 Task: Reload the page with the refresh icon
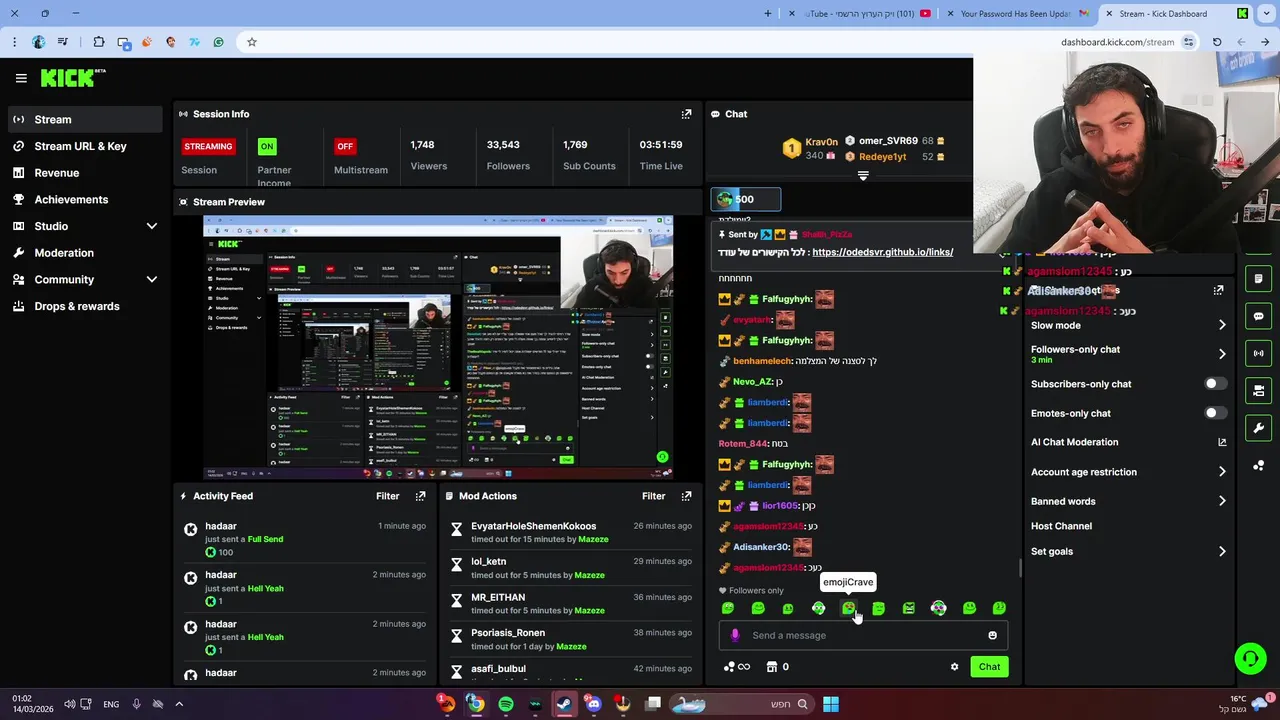click(x=1216, y=42)
